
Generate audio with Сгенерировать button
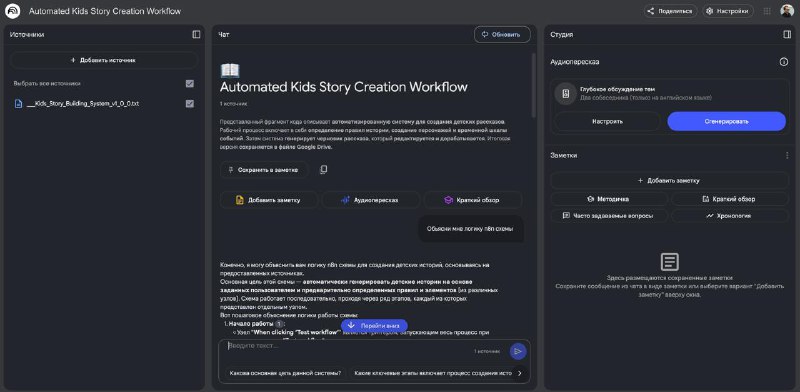[727, 121]
